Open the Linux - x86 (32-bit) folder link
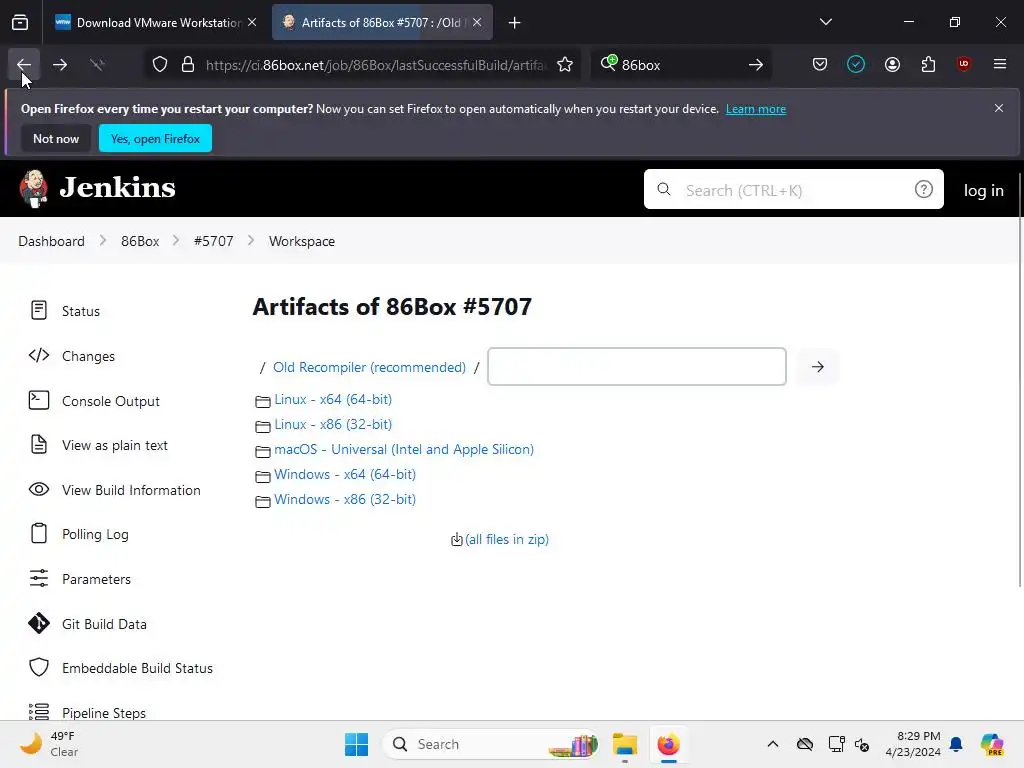Screen dimensions: 1024x768 click(333, 424)
